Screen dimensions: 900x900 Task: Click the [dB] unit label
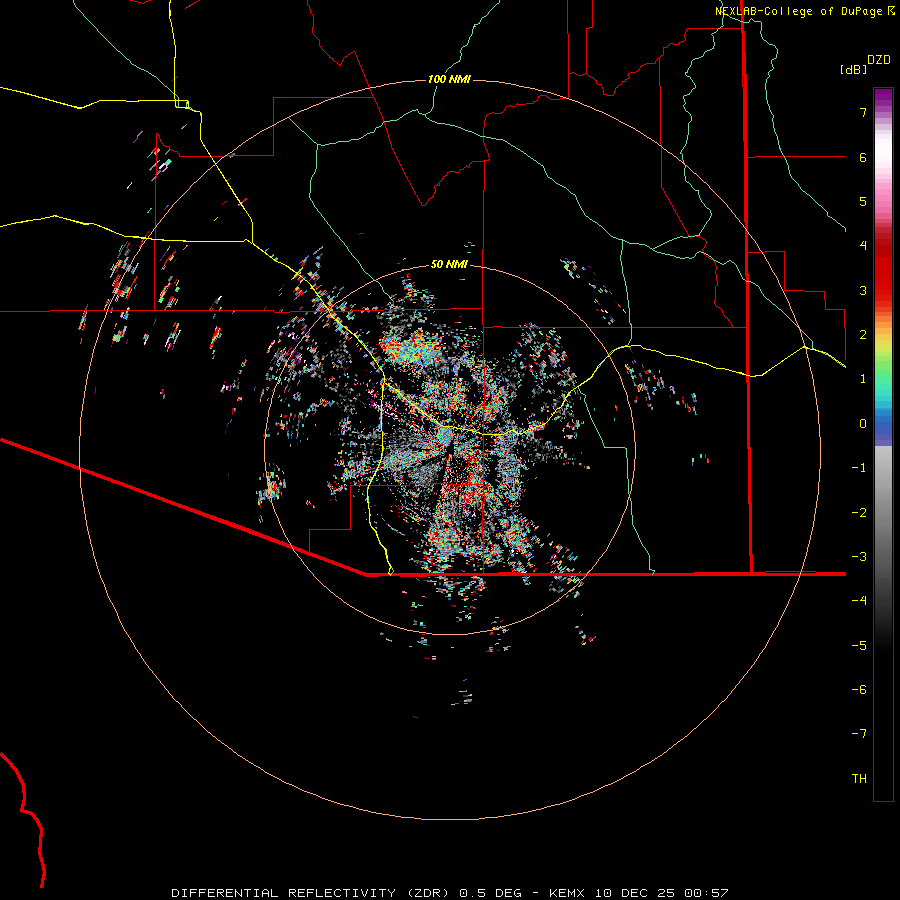[853, 69]
